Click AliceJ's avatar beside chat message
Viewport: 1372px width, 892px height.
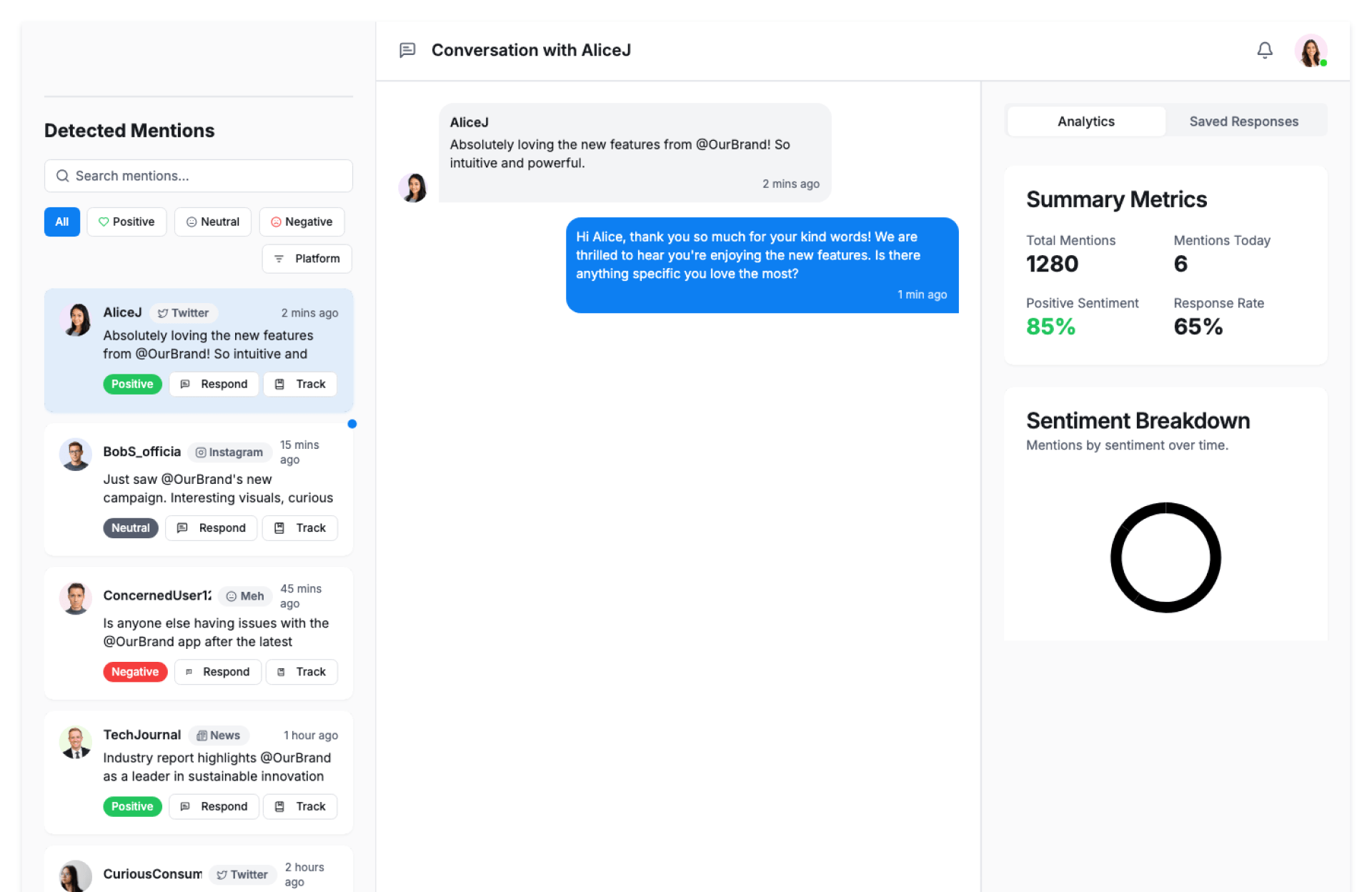413,188
